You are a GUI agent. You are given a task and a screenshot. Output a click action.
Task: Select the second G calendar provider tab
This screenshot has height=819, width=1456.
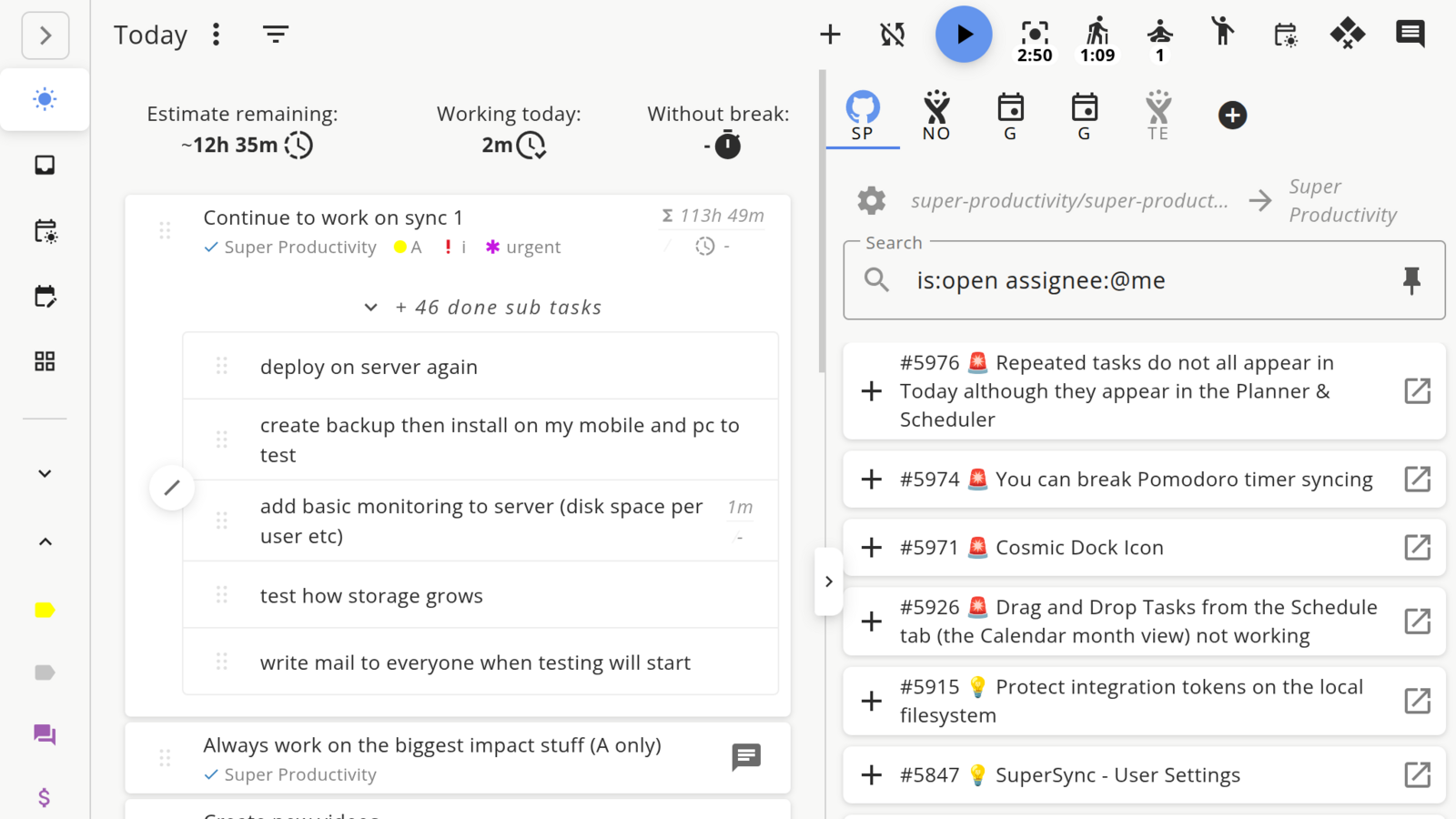[1084, 116]
